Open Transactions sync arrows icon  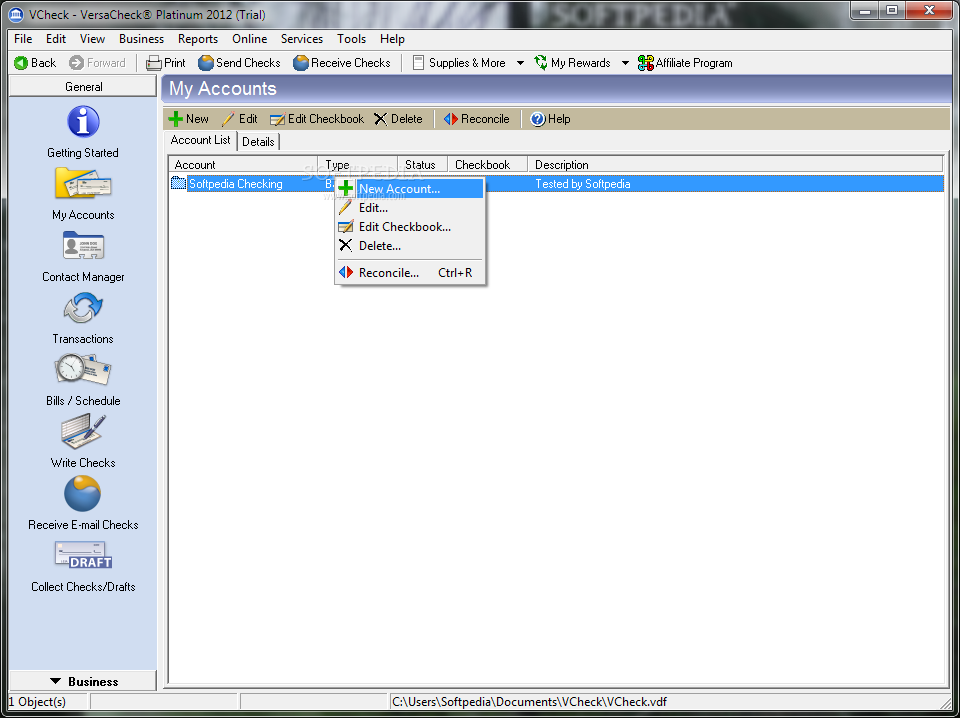click(83, 308)
